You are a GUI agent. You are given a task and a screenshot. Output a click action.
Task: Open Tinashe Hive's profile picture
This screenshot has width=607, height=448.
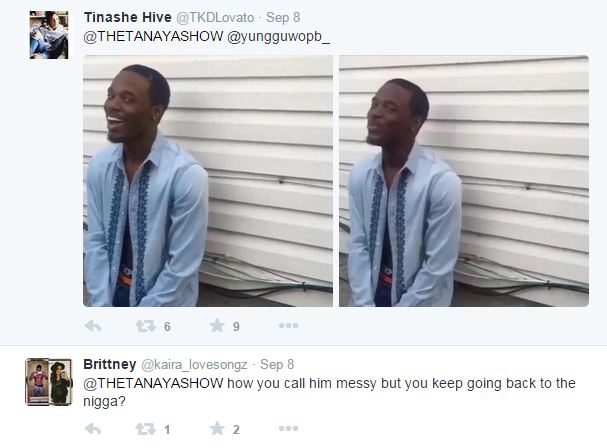[x=49, y=35]
